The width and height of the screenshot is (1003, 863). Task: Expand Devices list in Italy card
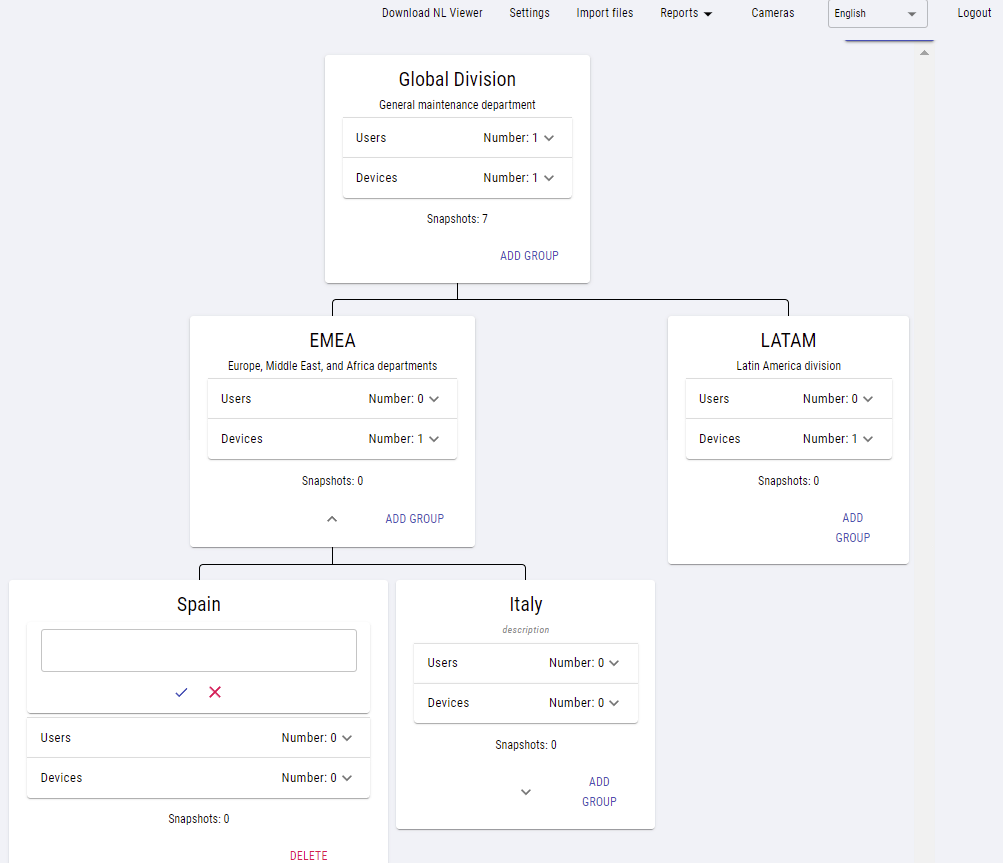point(613,703)
